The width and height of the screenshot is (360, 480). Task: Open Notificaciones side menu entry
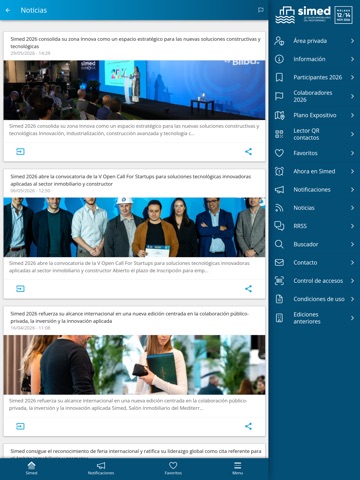(314, 190)
